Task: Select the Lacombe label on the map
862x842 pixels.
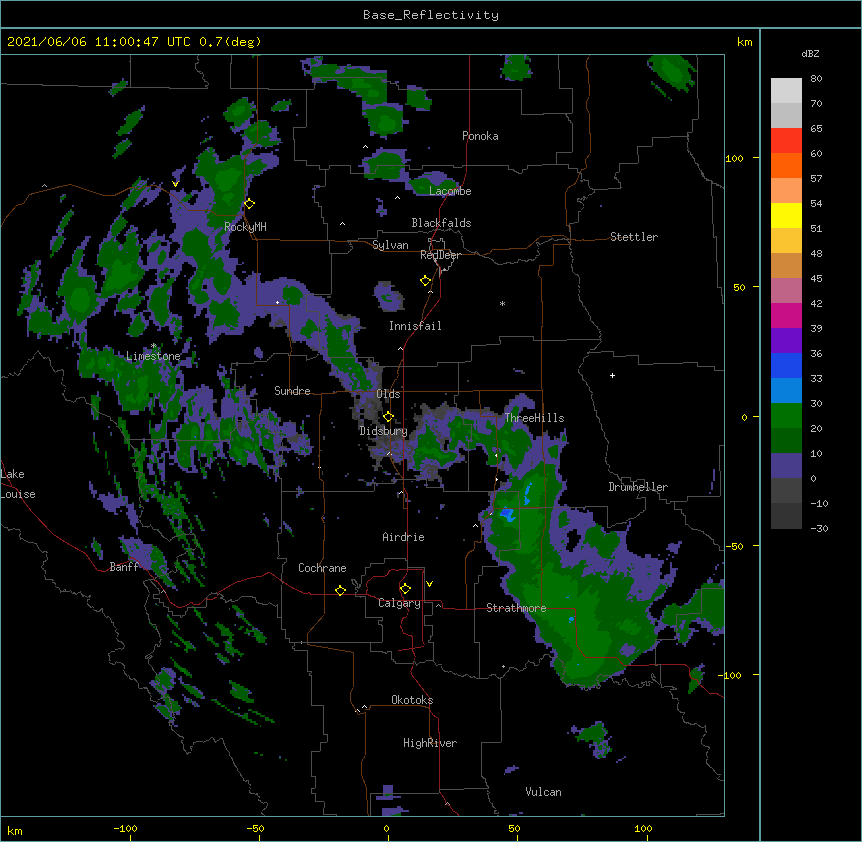Action: pos(450,191)
